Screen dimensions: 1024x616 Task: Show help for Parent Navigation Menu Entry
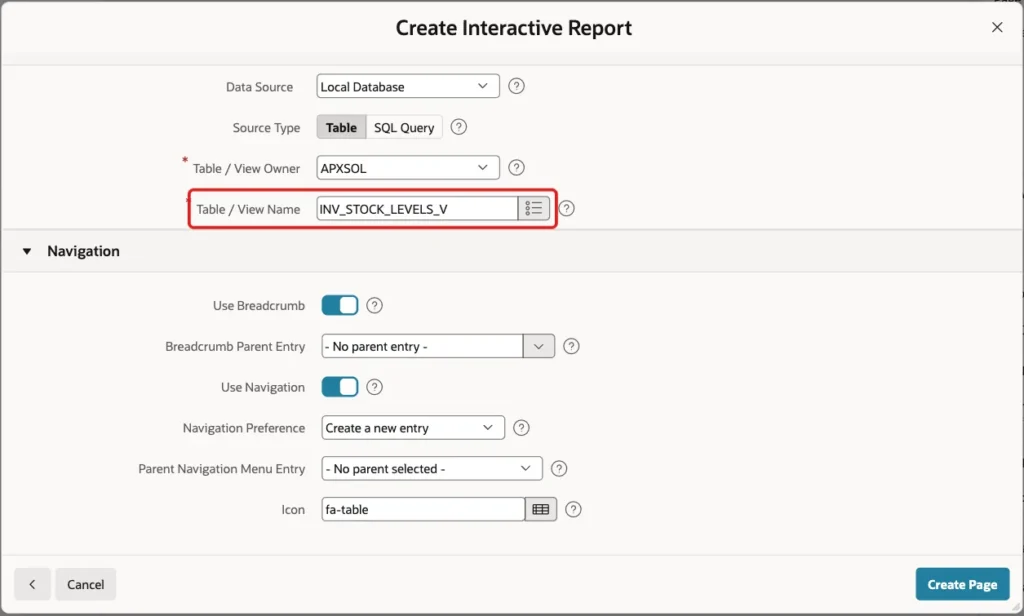pos(559,468)
